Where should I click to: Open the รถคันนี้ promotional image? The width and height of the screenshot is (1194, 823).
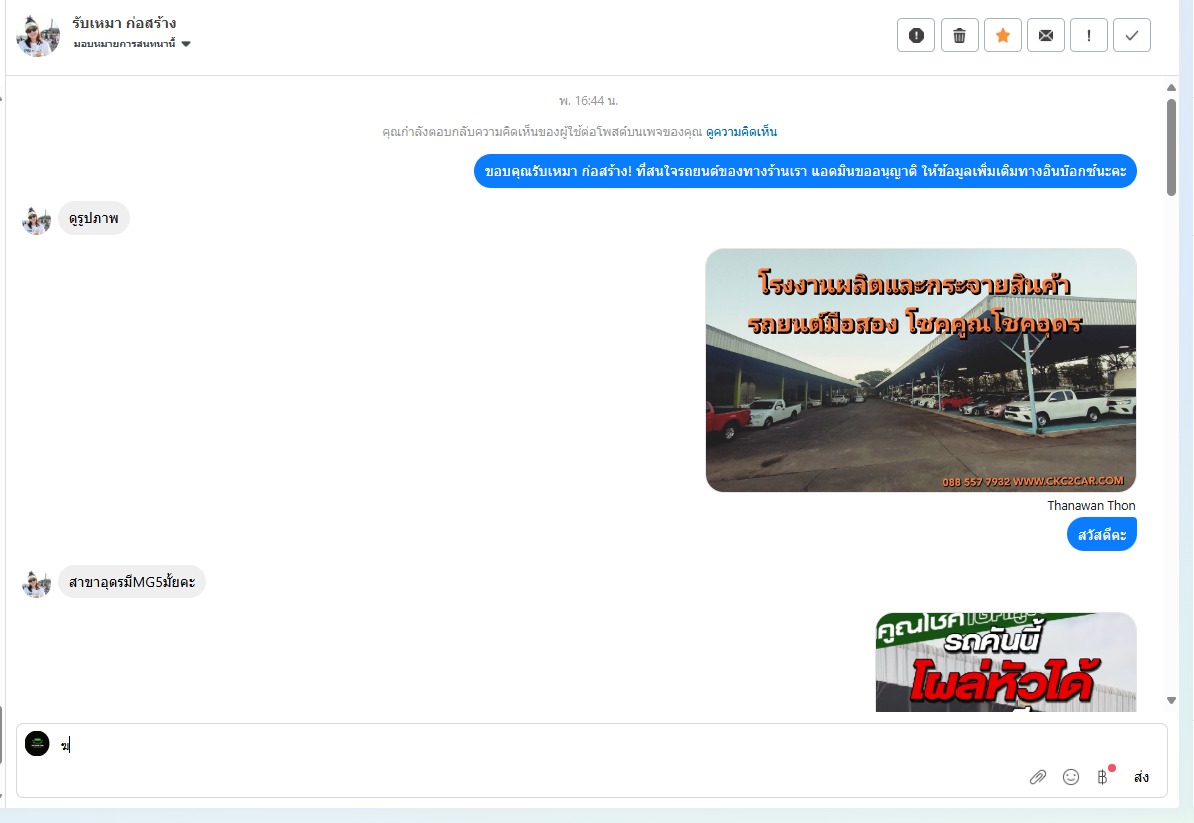1006,662
